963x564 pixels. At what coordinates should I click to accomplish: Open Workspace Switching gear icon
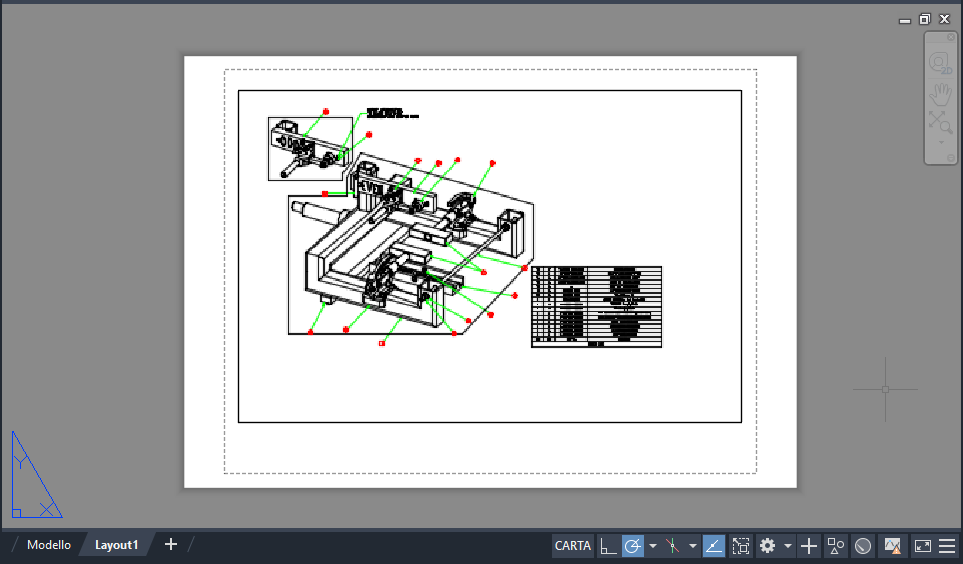click(x=767, y=546)
